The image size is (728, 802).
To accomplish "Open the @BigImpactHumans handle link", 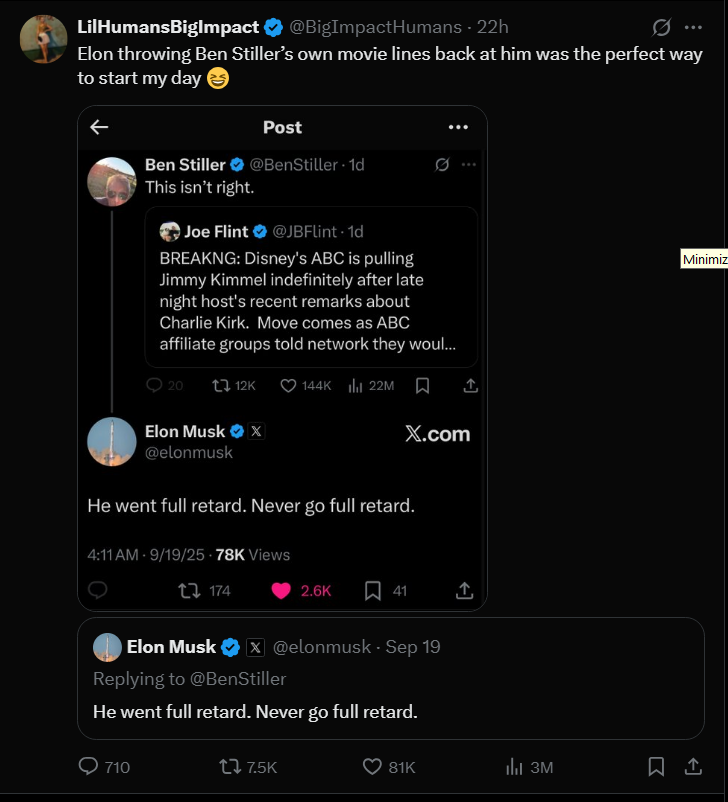I will [x=376, y=27].
